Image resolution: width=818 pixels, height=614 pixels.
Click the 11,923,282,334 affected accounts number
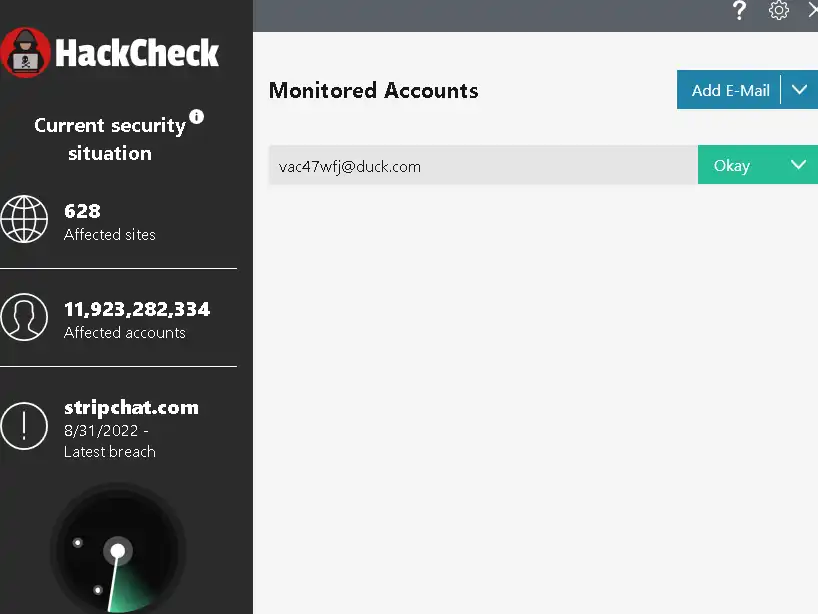(x=137, y=309)
